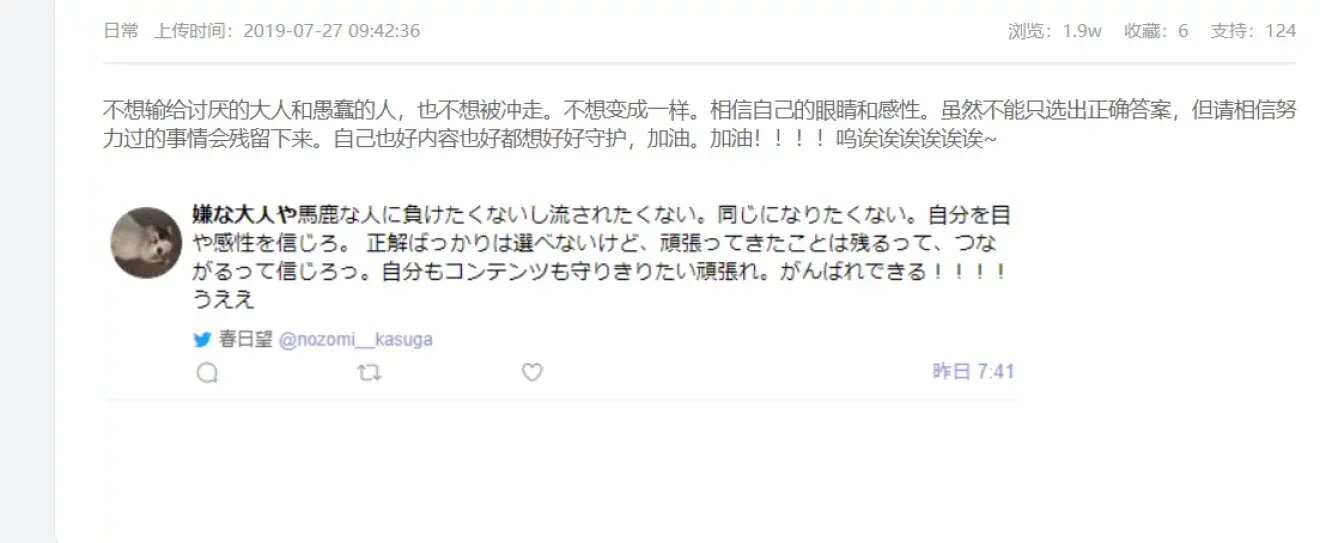1320x543 pixels.
Task: Click the 春日望 display name
Action: (246, 340)
